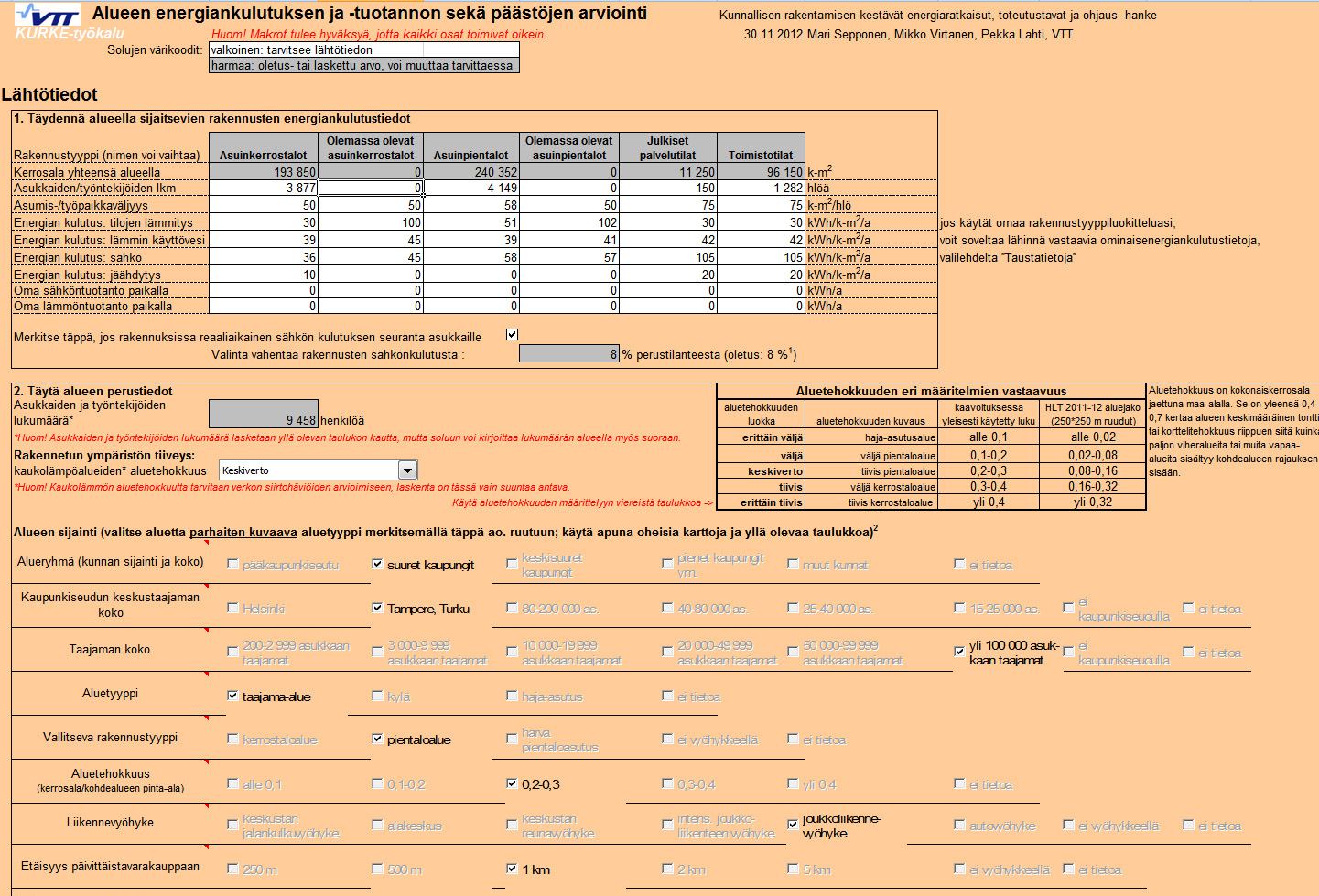Click Asuinkerrostalot floor area cell 193 850

[264, 172]
